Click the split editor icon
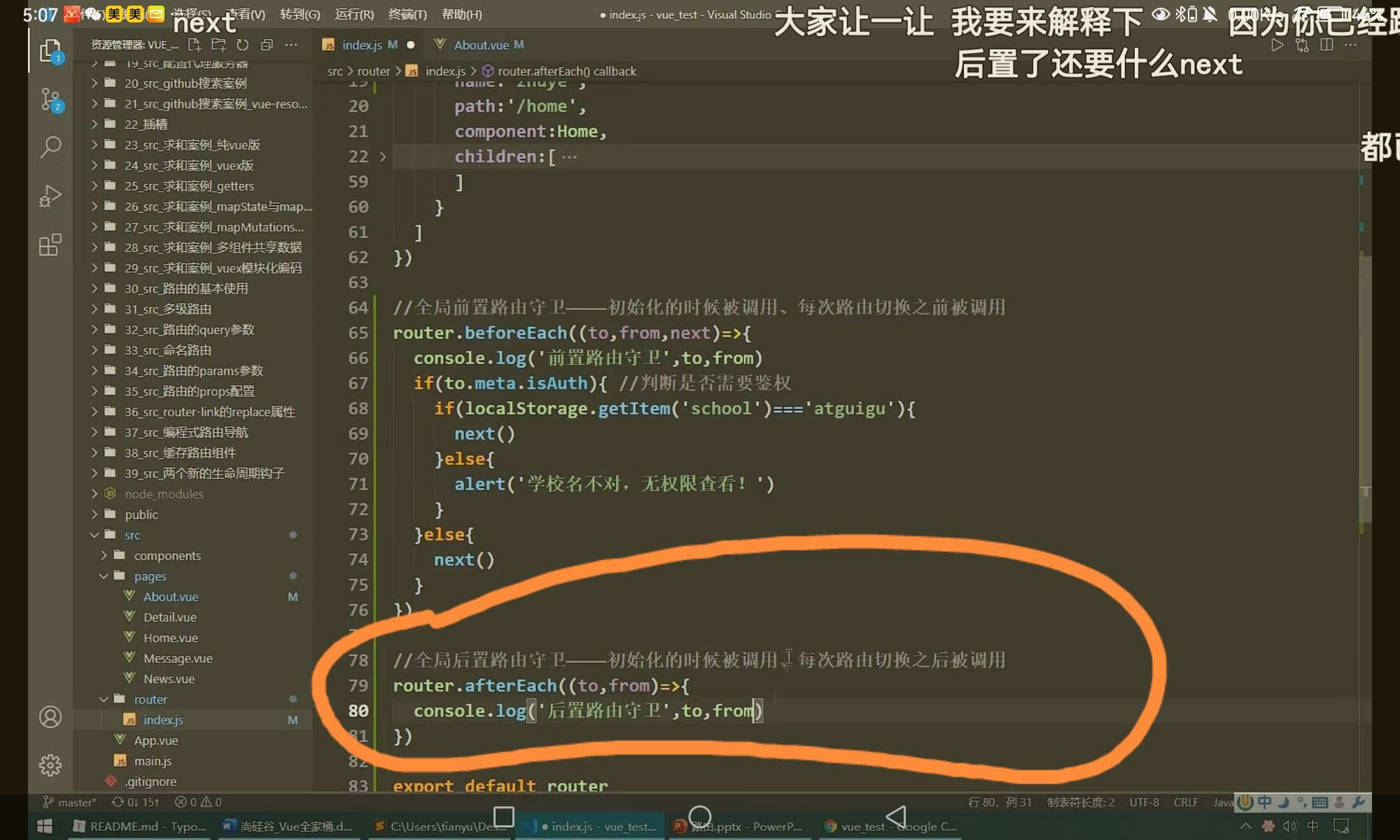Viewport: 1400px width, 840px height. click(1326, 45)
